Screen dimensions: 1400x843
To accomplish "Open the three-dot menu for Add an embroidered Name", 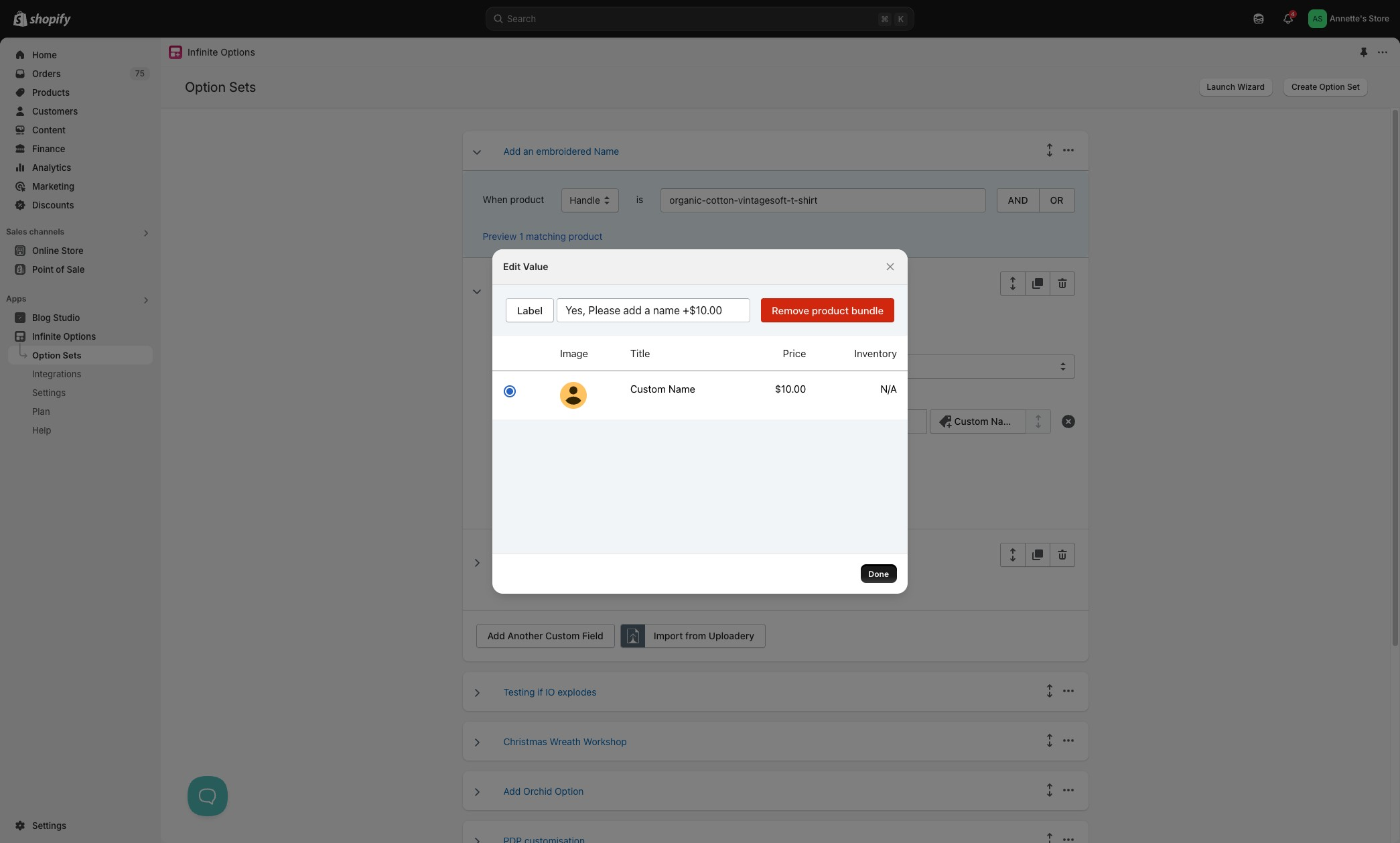I will [x=1068, y=151].
